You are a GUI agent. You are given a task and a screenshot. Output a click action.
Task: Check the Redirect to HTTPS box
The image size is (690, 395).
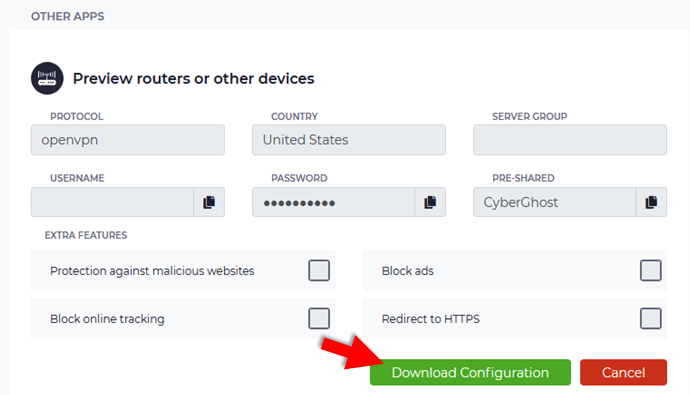coord(650,318)
